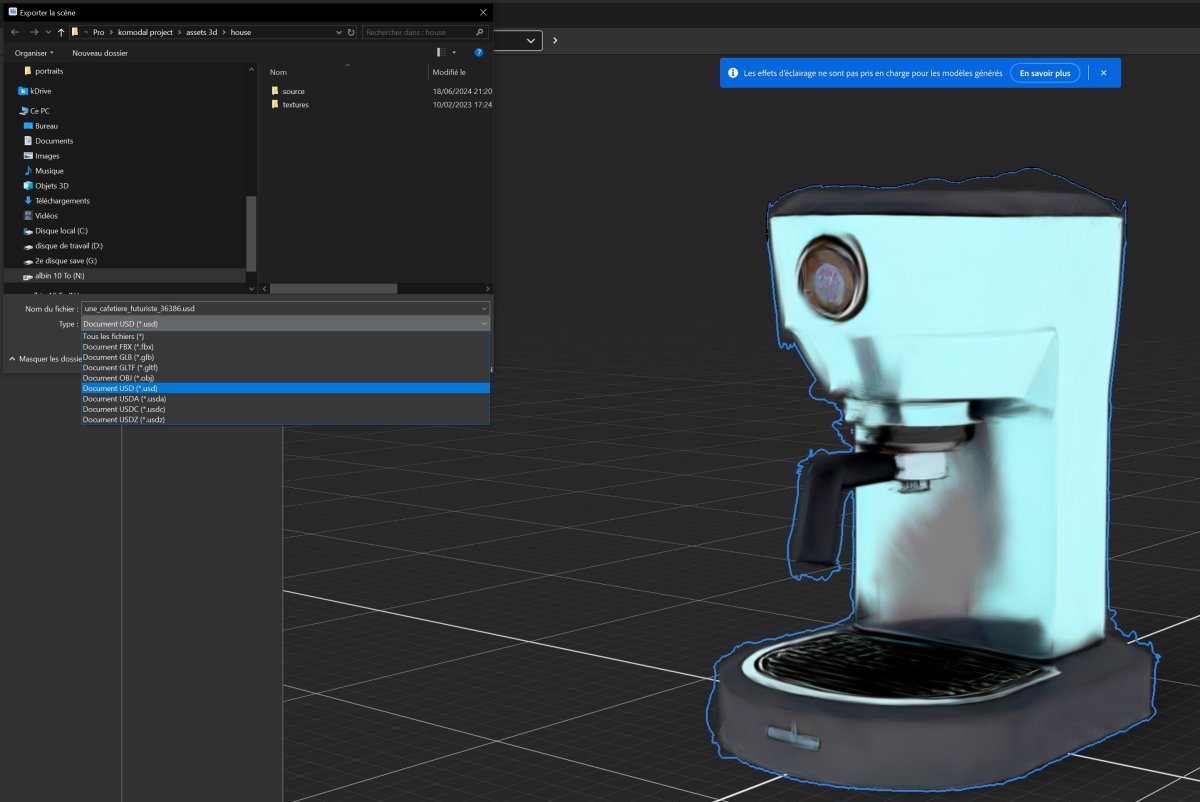Select Document OBJ (*.obj) option

(x=118, y=378)
